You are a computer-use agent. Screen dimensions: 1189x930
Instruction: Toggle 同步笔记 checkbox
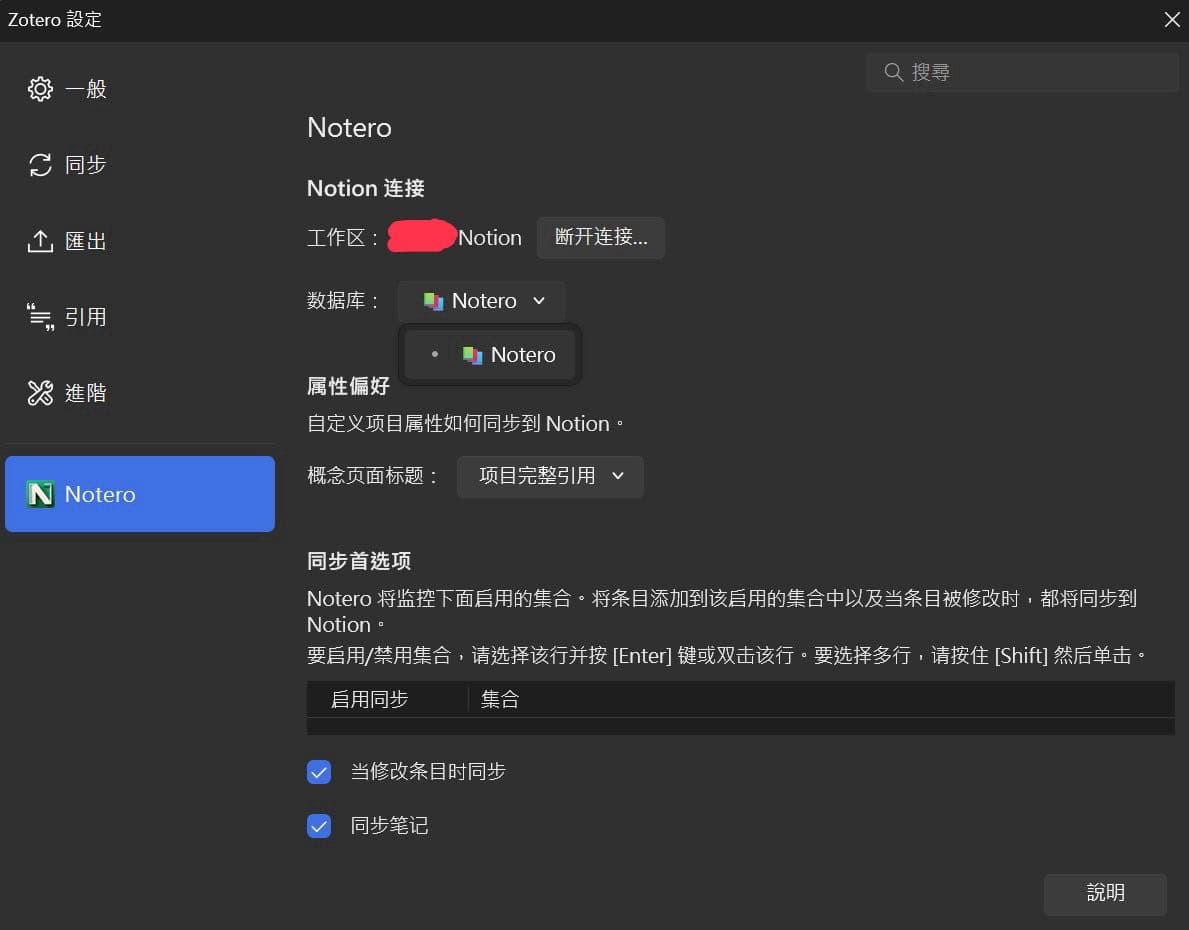click(319, 826)
